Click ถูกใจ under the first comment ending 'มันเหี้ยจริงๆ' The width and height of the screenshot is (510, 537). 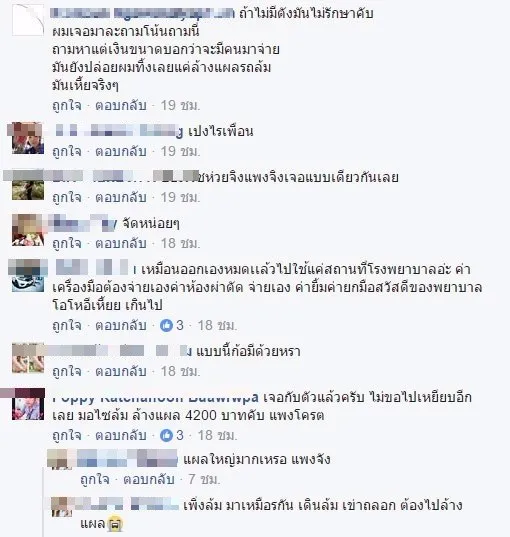pos(67,105)
